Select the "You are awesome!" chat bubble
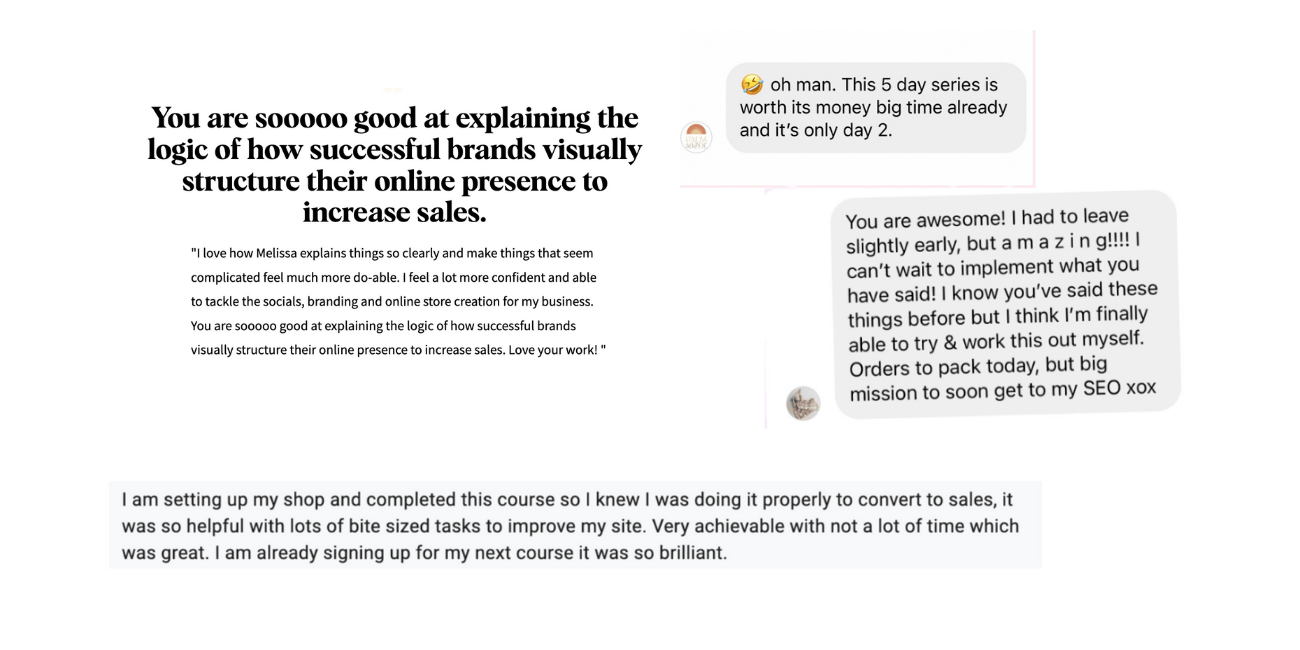Screen dimensions: 1300x650 pos(1005,304)
